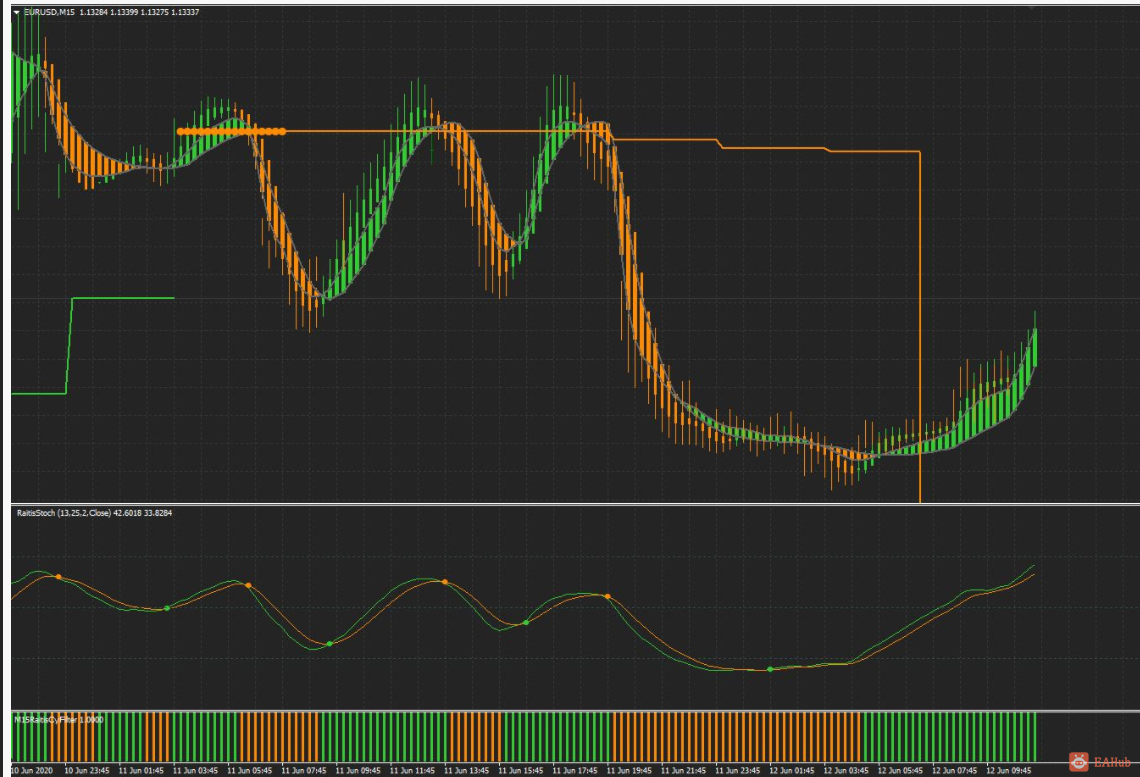This screenshot has width=1140, height=777.
Task: Click the M15RaitisCyFilter 1.0000 label
Action: point(59,720)
